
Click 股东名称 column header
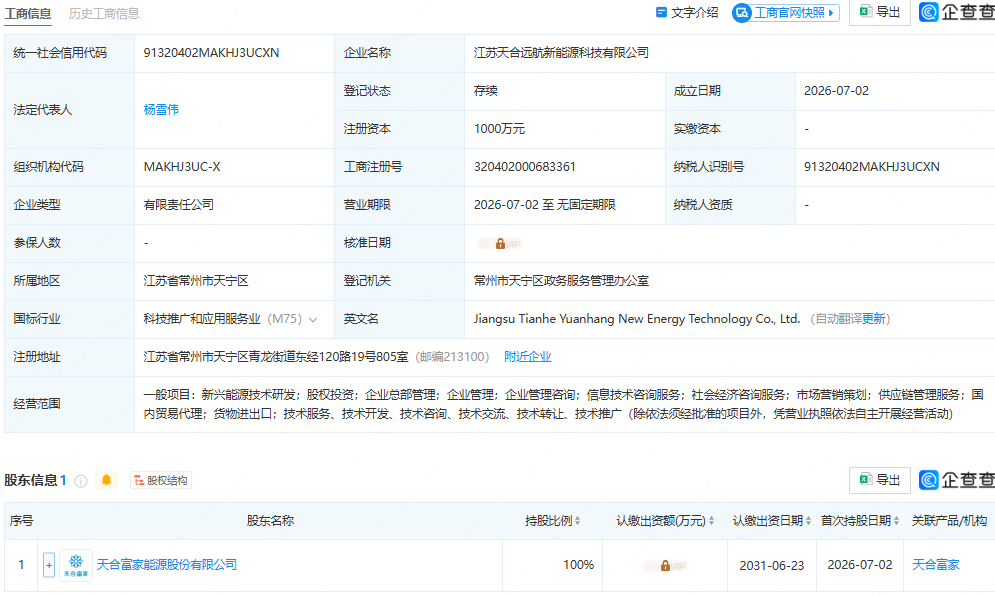click(x=270, y=521)
